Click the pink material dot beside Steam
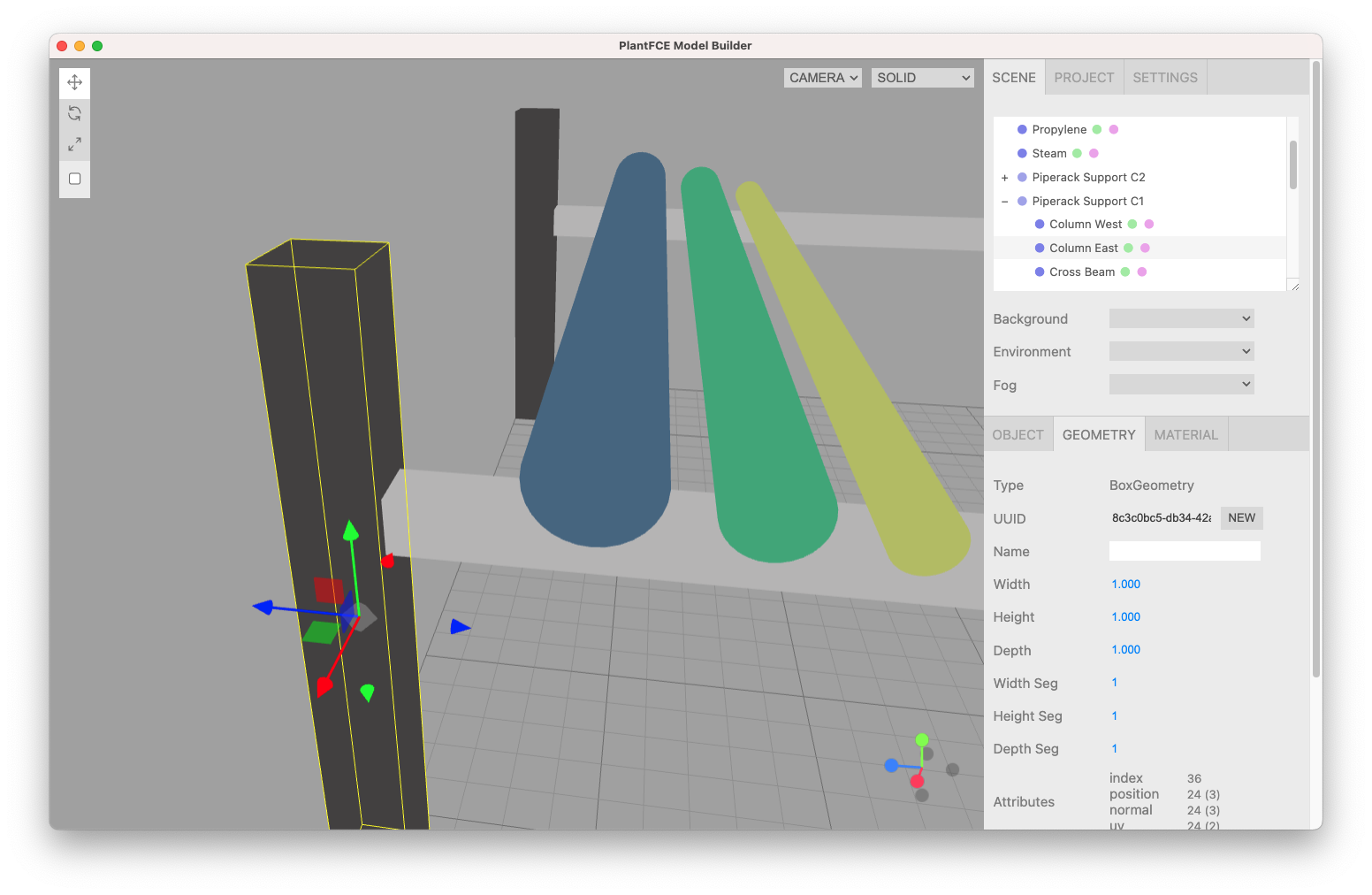This screenshot has height=895, width=1372. coord(1094,152)
